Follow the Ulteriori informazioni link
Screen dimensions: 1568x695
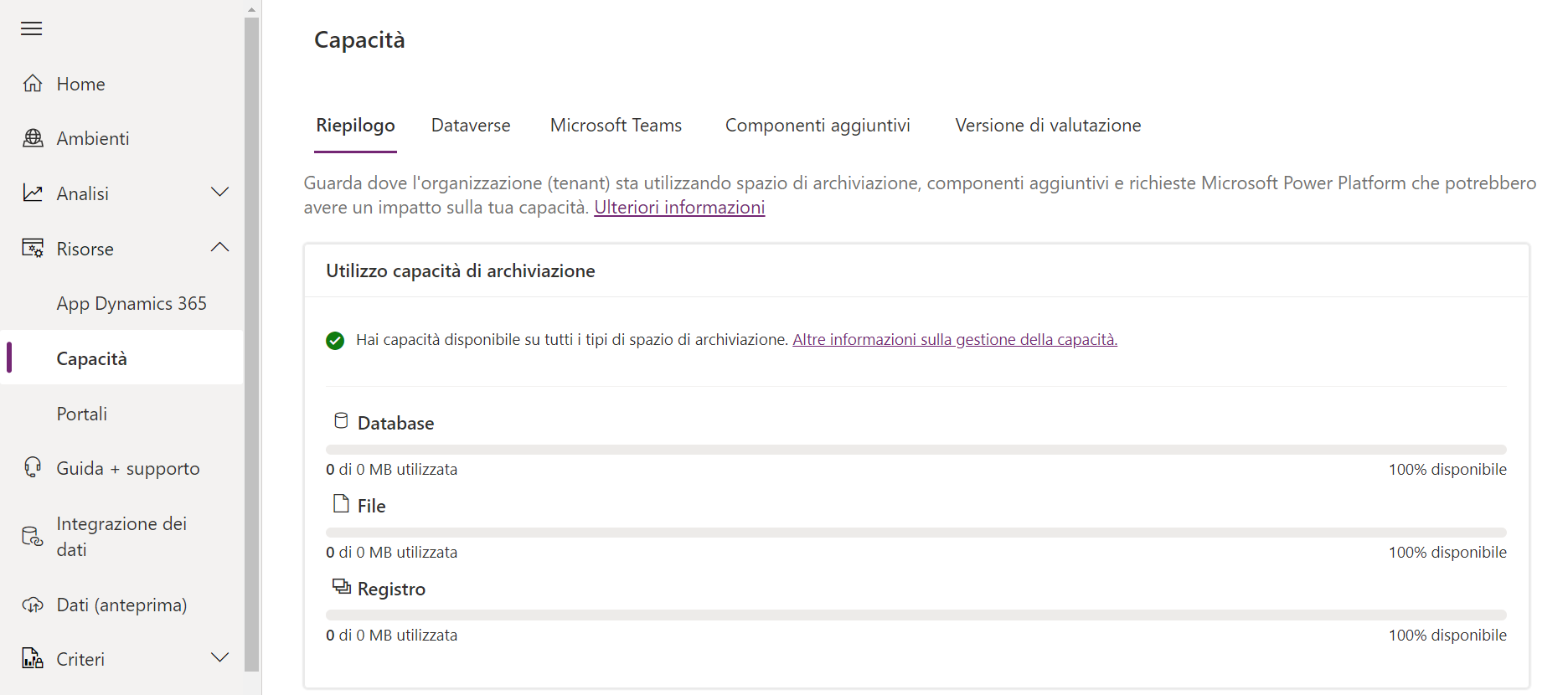[x=679, y=208]
